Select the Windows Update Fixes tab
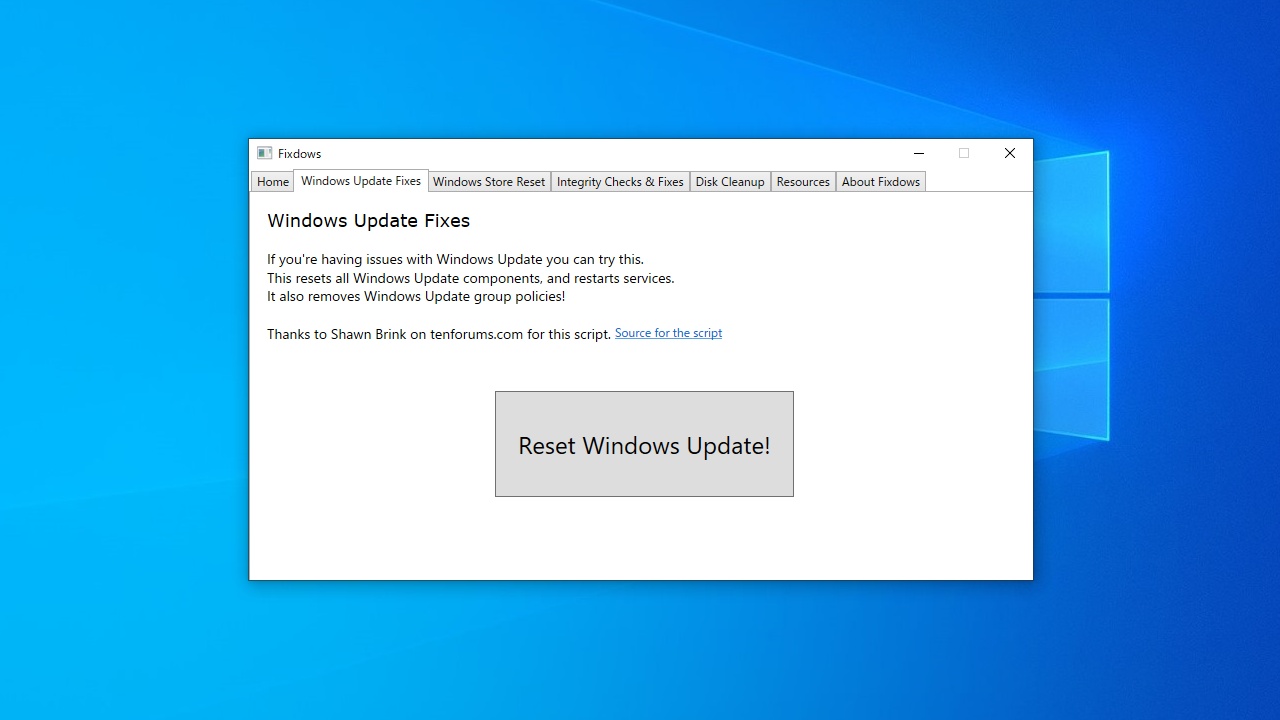The height and width of the screenshot is (720, 1280). (361, 181)
